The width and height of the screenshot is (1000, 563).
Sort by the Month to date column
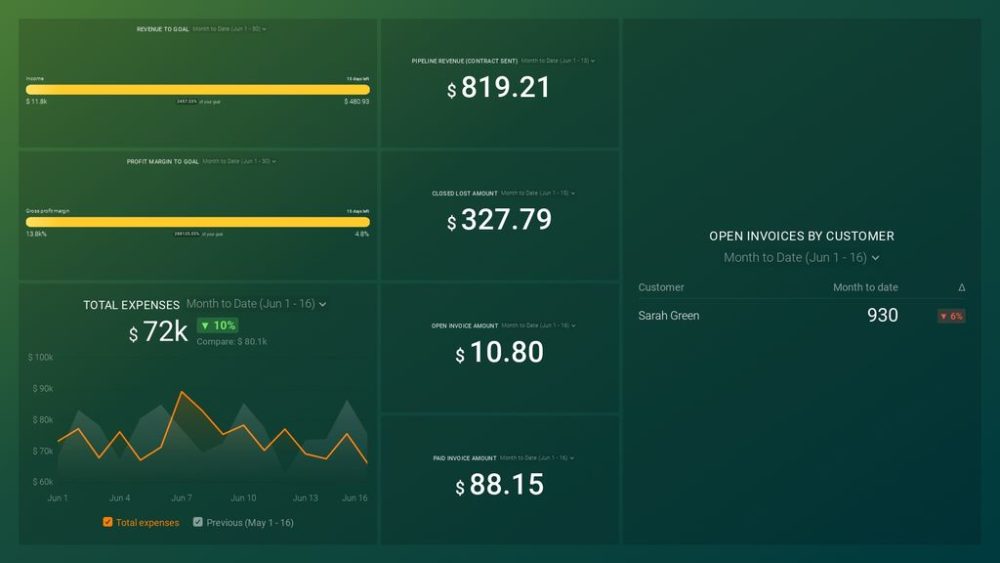tap(865, 288)
